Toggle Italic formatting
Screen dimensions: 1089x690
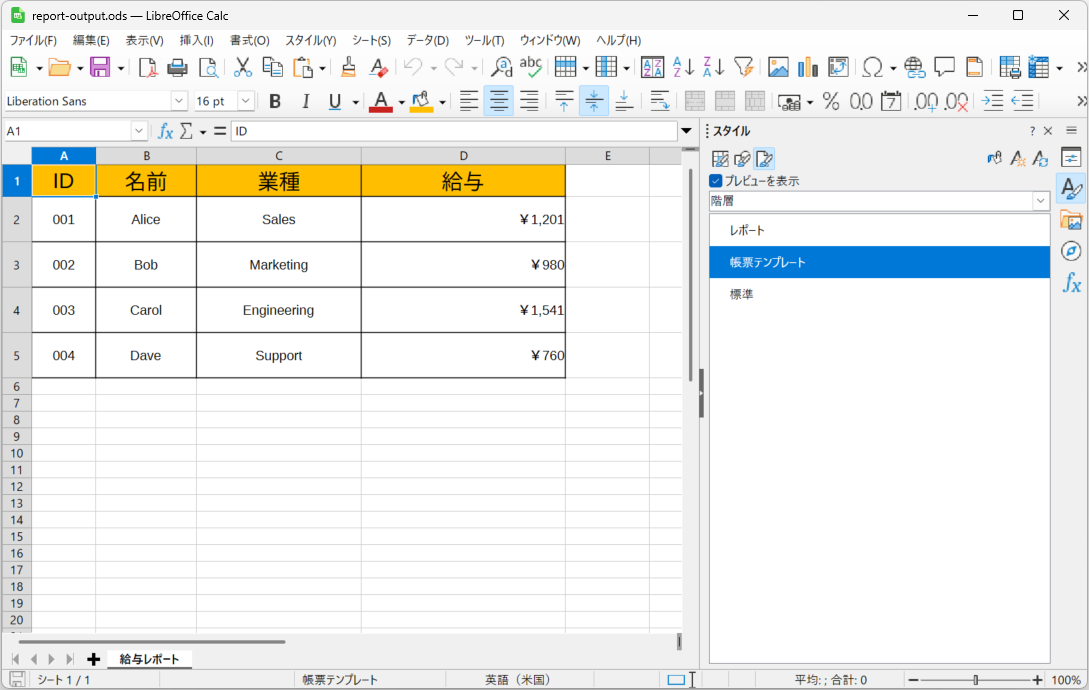[x=306, y=101]
